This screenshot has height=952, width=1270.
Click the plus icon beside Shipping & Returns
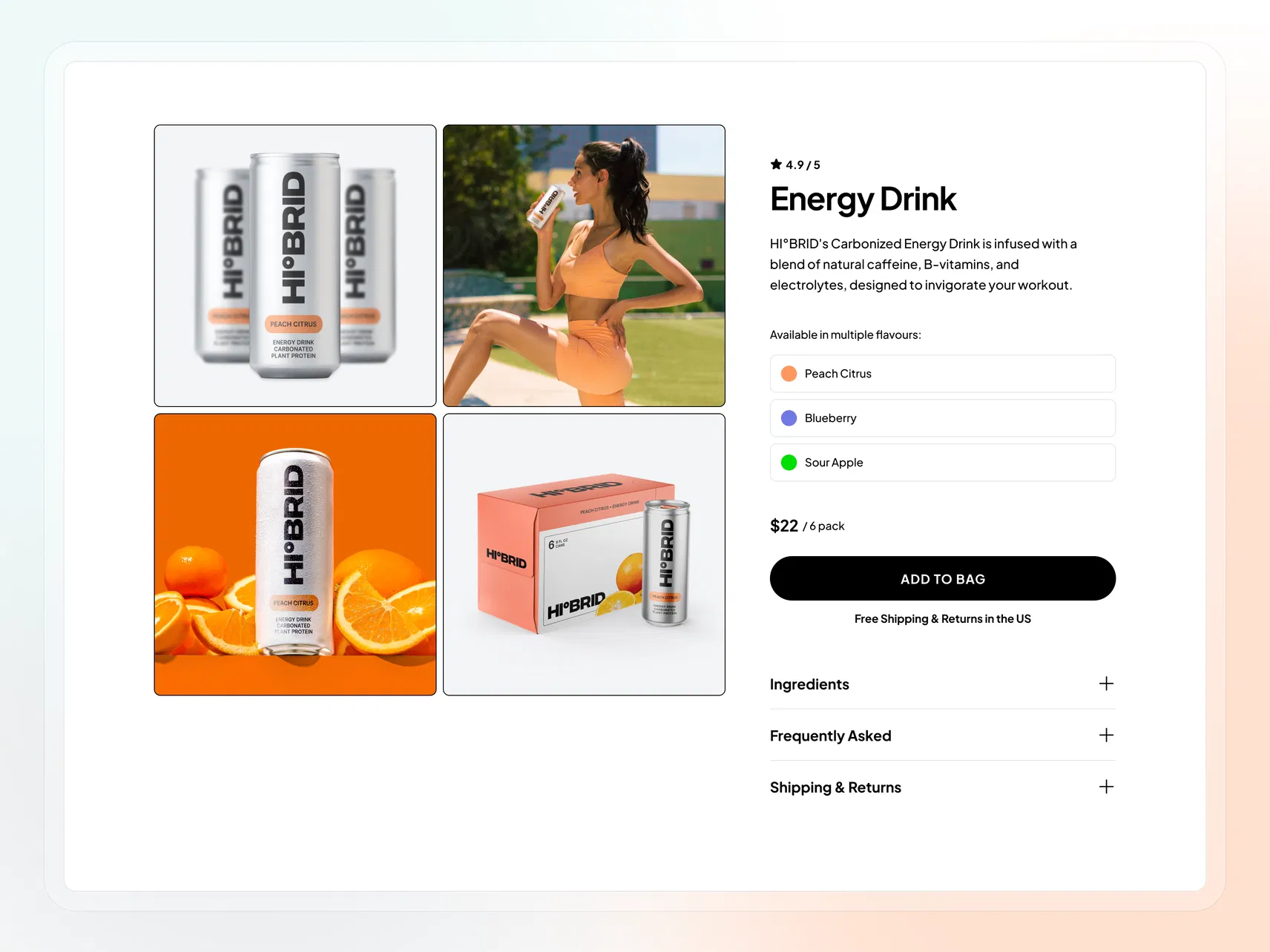(x=1106, y=787)
